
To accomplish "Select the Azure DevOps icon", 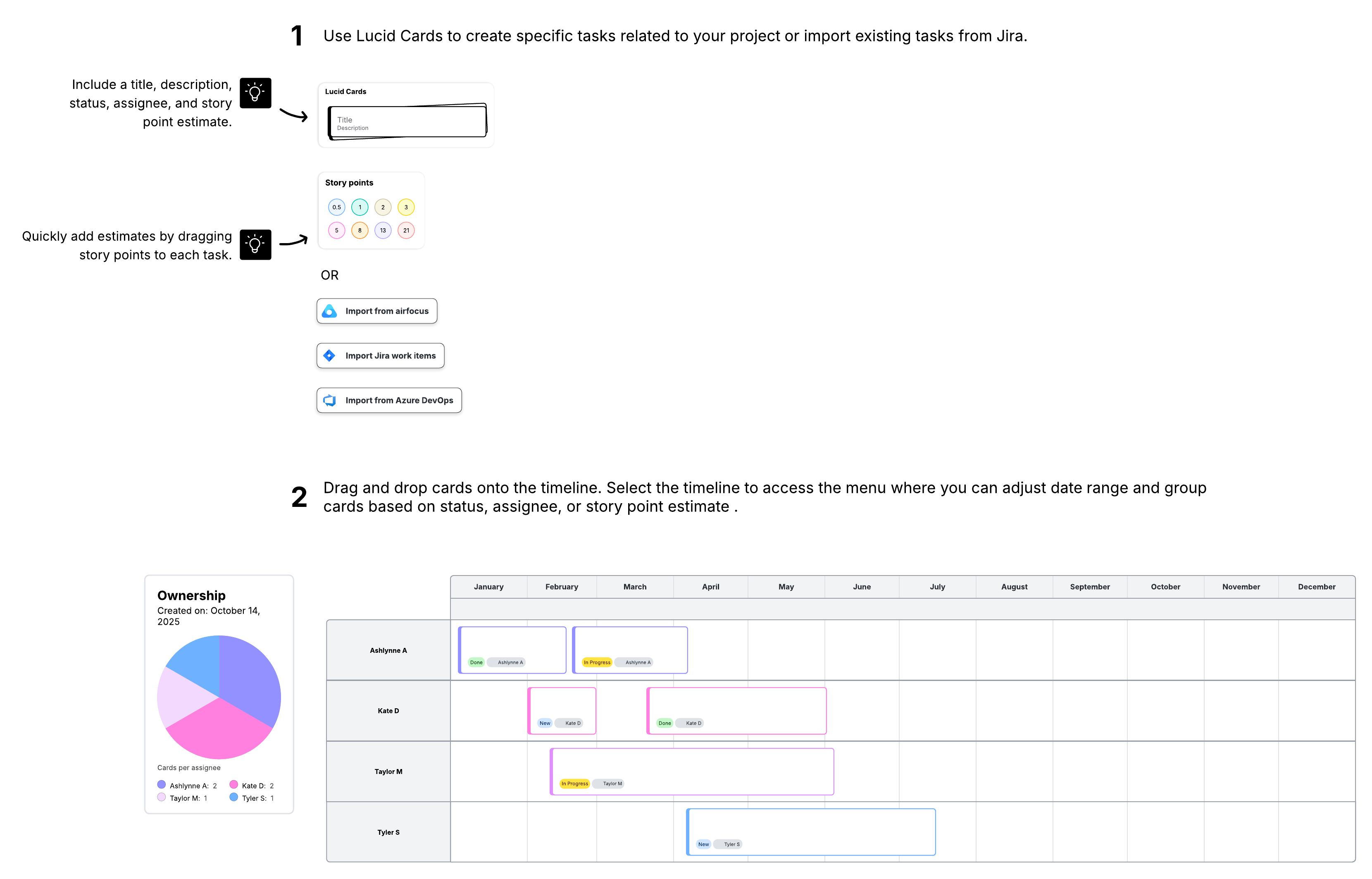I will point(330,399).
